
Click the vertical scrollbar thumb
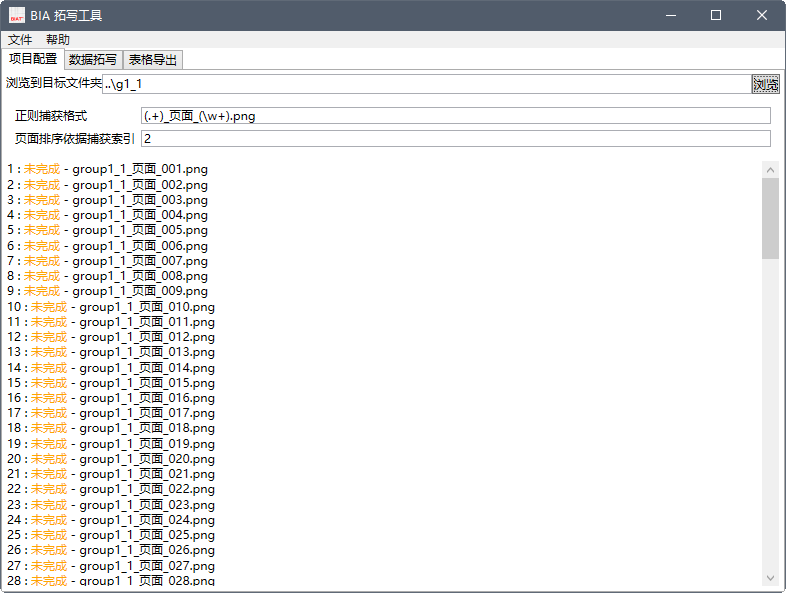point(770,219)
